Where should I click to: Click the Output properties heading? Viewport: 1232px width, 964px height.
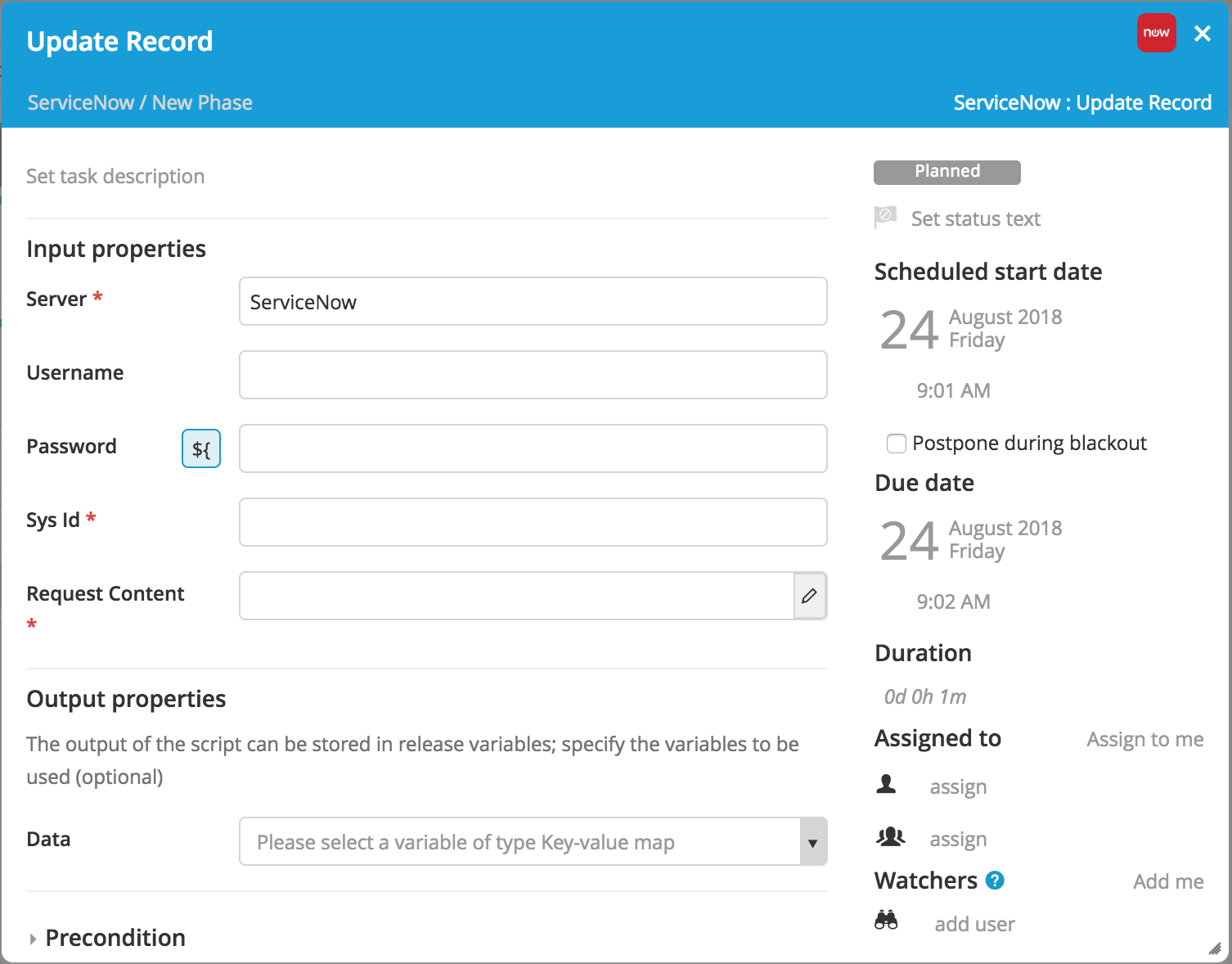(126, 699)
